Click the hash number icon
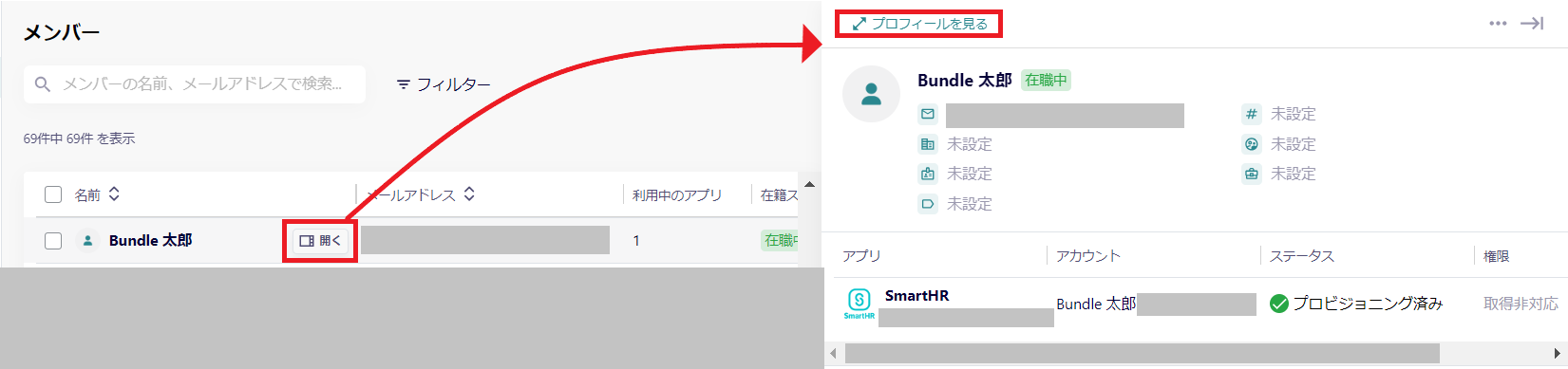Screen dimensions: 1568x369 click(1252, 114)
